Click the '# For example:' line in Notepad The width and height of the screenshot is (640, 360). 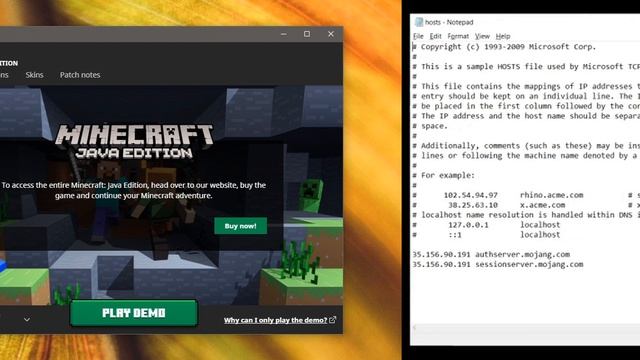[444, 176]
